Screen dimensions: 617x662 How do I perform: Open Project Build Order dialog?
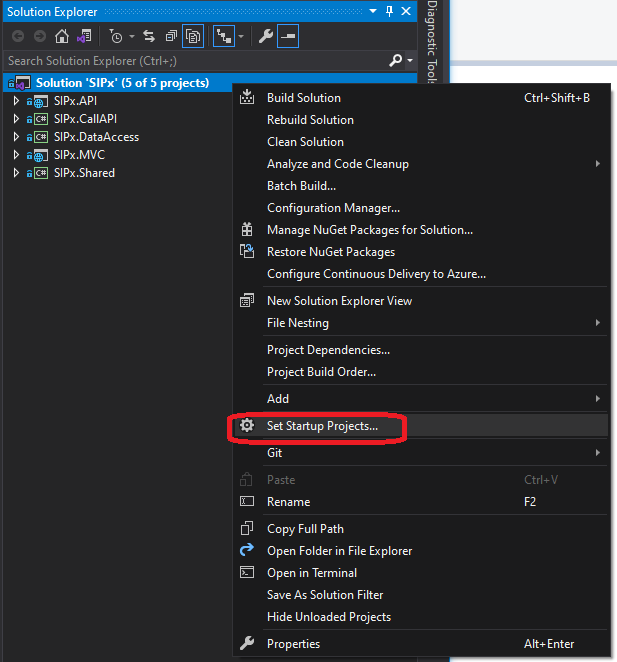[421, 372]
